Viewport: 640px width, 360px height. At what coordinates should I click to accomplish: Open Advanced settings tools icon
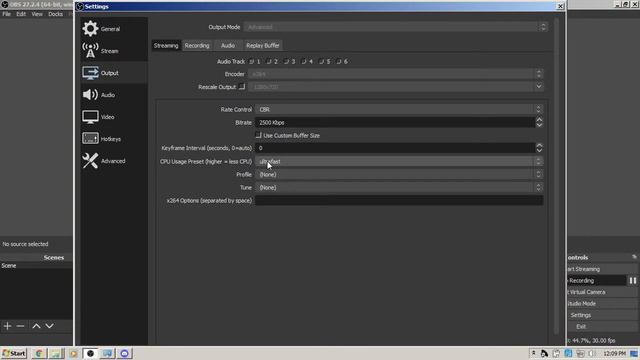[90, 161]
